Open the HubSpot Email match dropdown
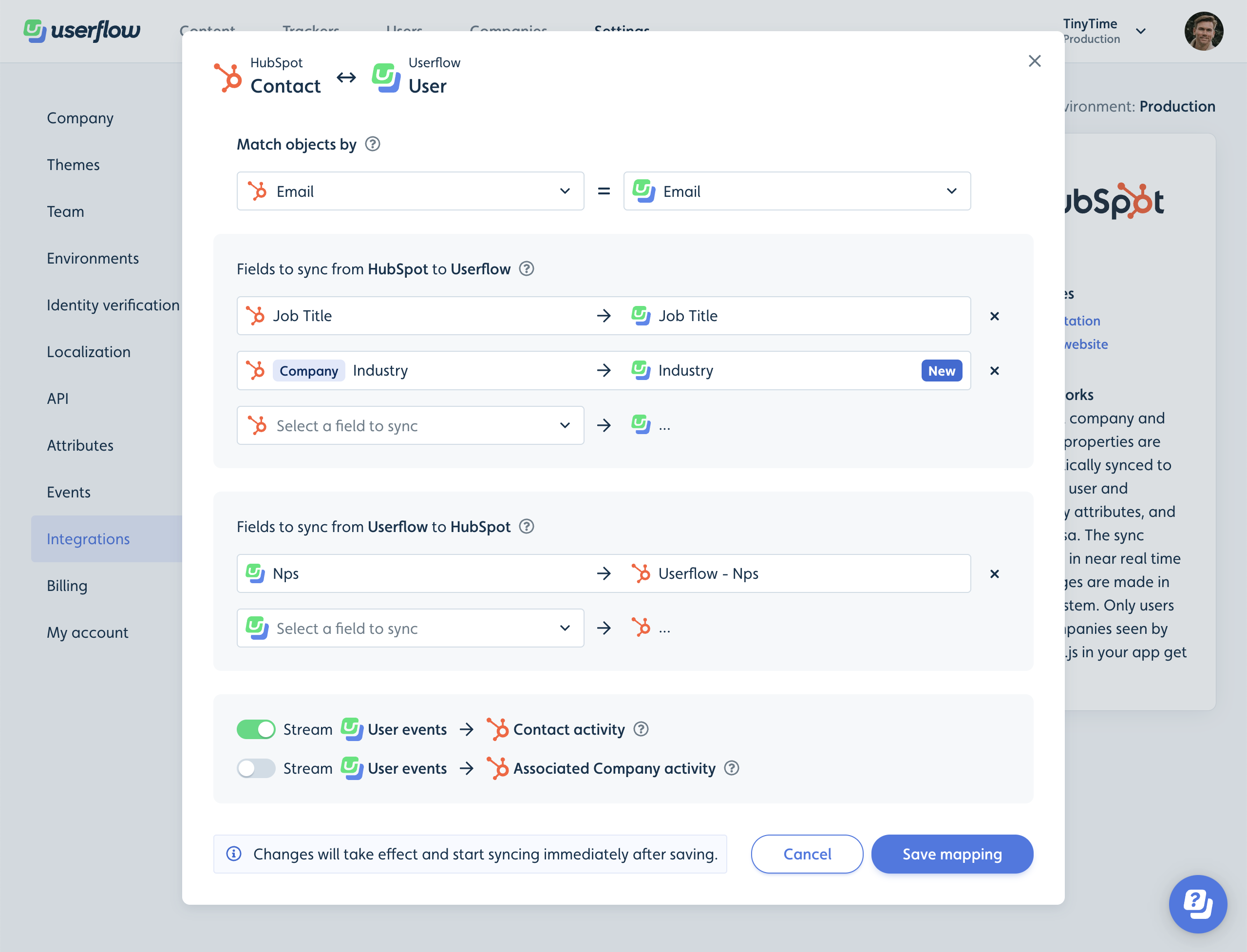This screenshot has width=1247, height=952. (x=410, y=191)
